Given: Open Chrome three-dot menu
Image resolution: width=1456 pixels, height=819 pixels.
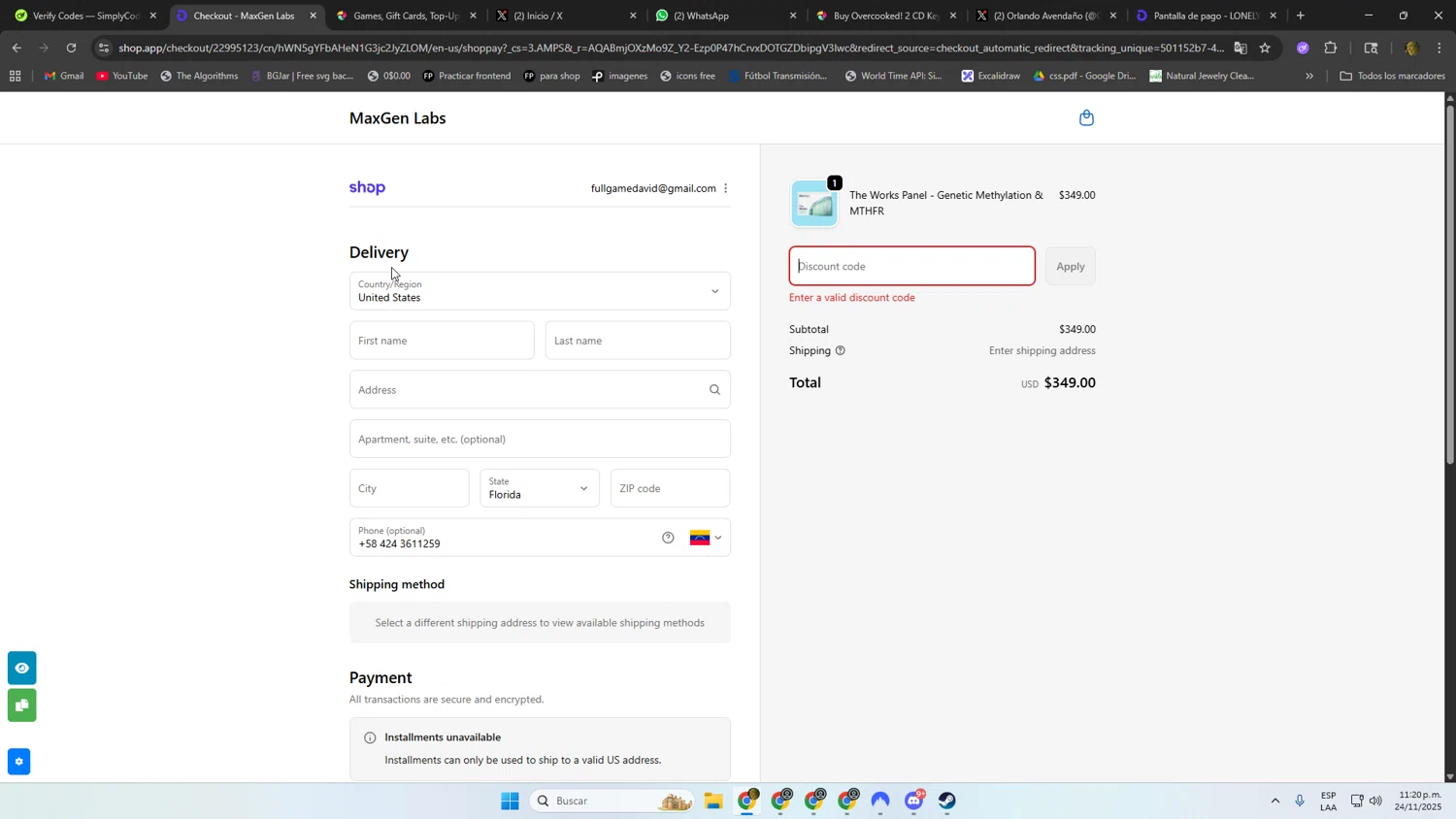Looking at the screenshot, I should click(x=1439, y=48).
